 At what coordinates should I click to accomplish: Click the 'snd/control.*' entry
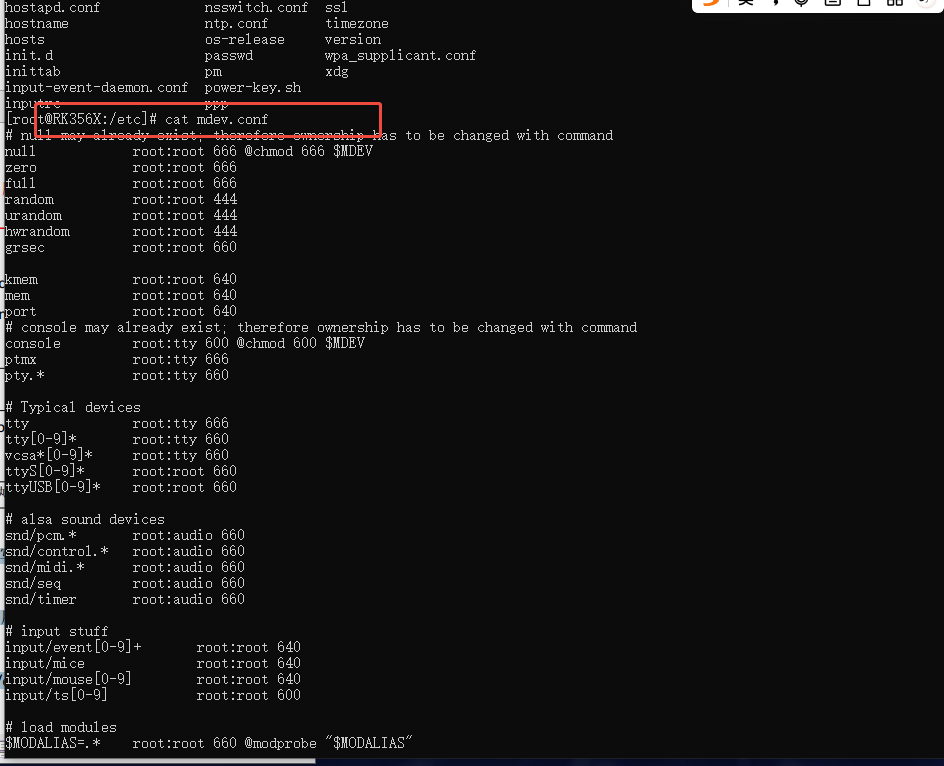click(57, 551)
